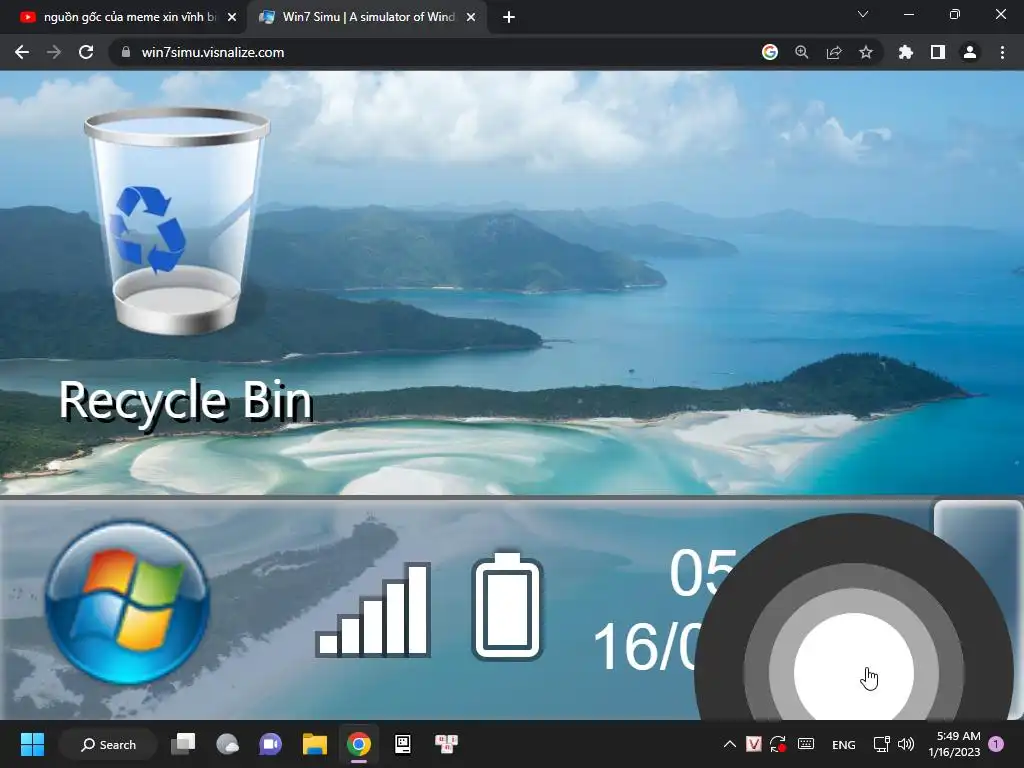Reload the current page
Image resolution: width=1024 pixels, height=768 pixels.
pos(86,52)
